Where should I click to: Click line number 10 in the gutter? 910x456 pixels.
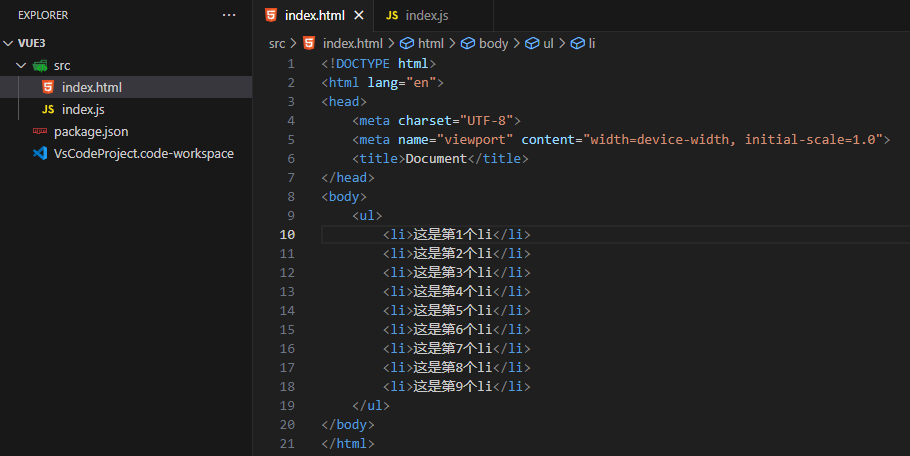point(287,235)
